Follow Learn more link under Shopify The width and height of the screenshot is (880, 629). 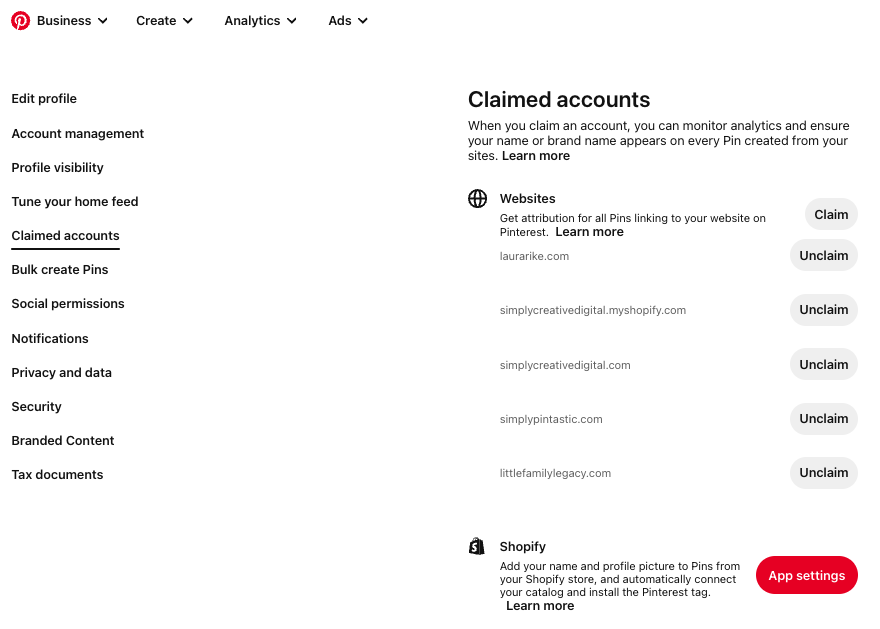540,606
